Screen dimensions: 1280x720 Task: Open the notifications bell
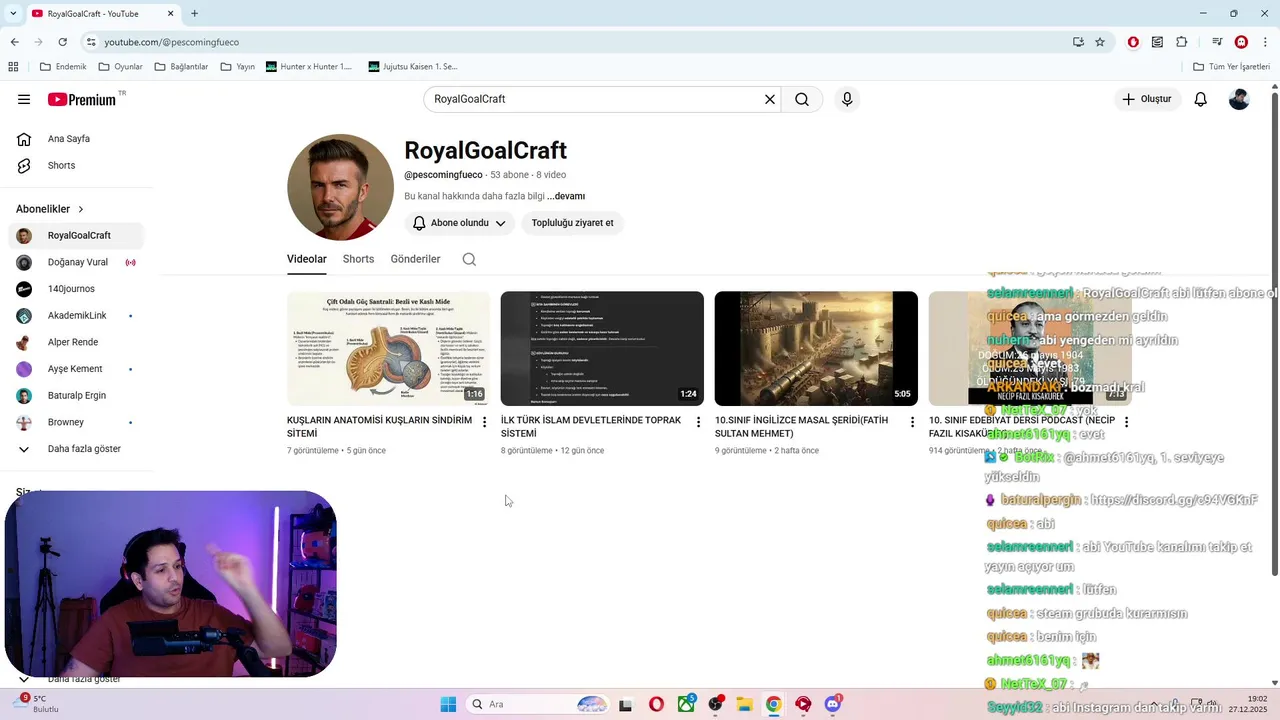coord(1201,99)
